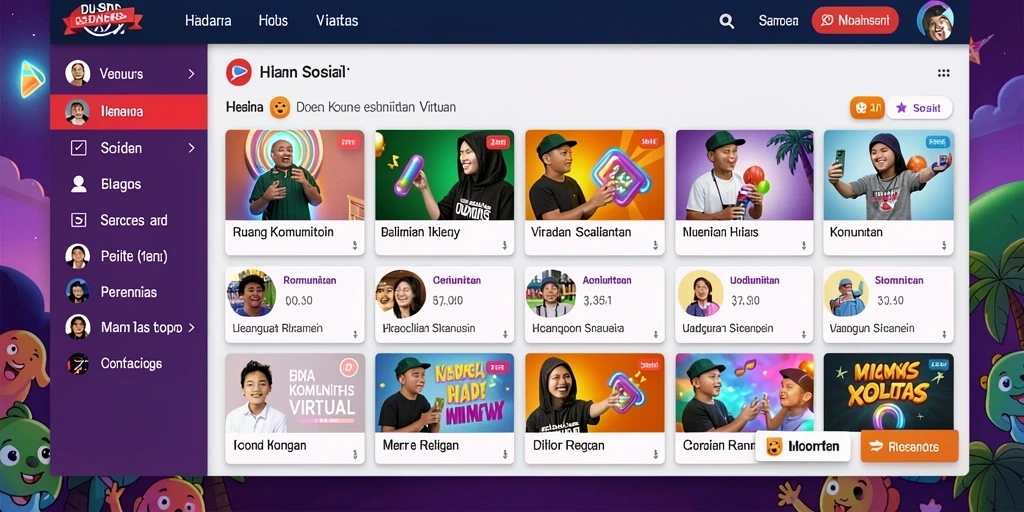The image size is (1024, 512).
Task: Click the blue badge on Konunitan thumbnail
Action: point(936,141)
